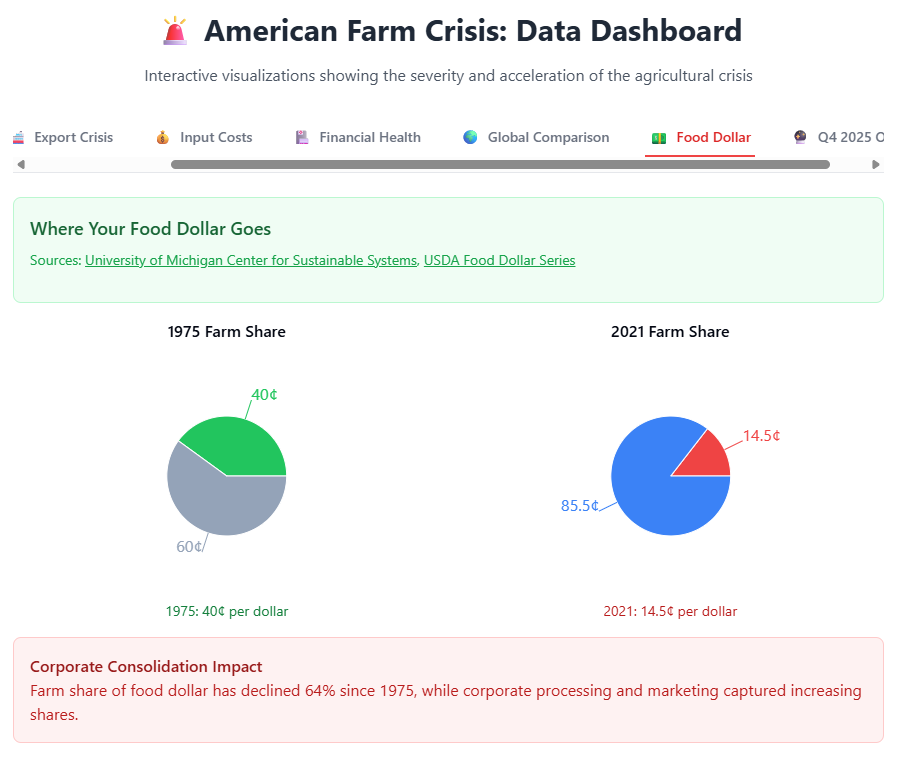Click the horizontal tab scrollbar thumb
Image resolution: width=897 pixels, height=764 pixels.
(x=500, y=164)
